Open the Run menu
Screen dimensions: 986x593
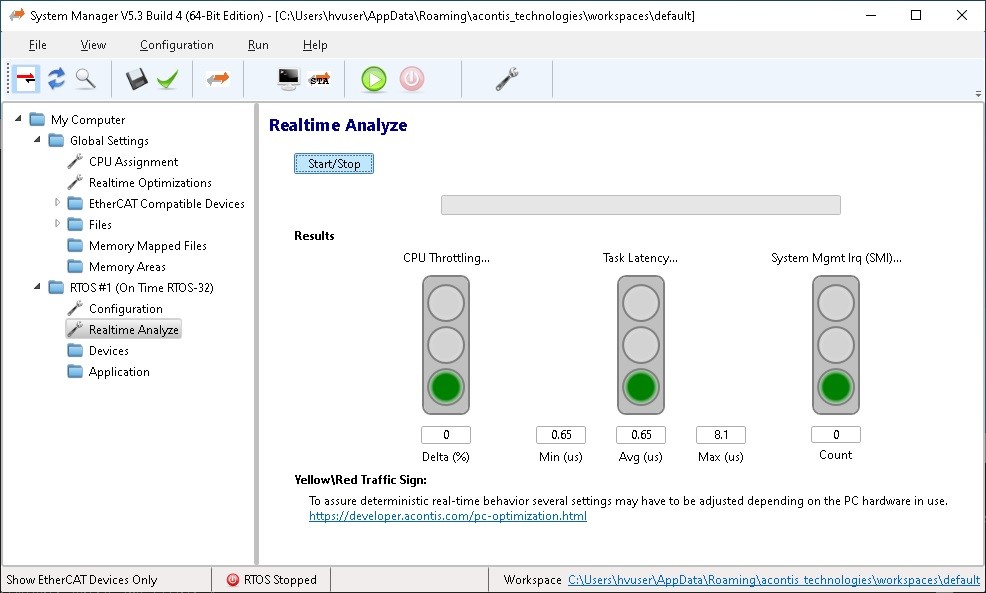(258, 45)
